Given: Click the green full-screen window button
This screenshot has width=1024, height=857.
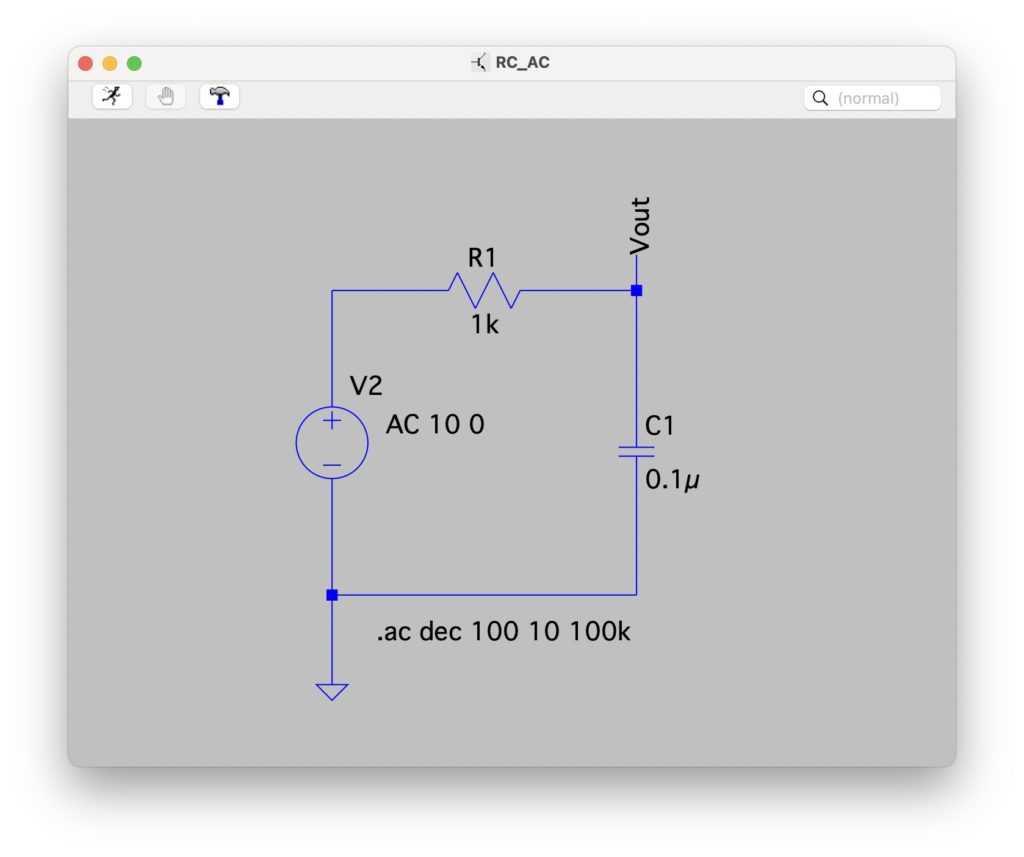Looking at the screenshot, I should click(x=134, y=63).
